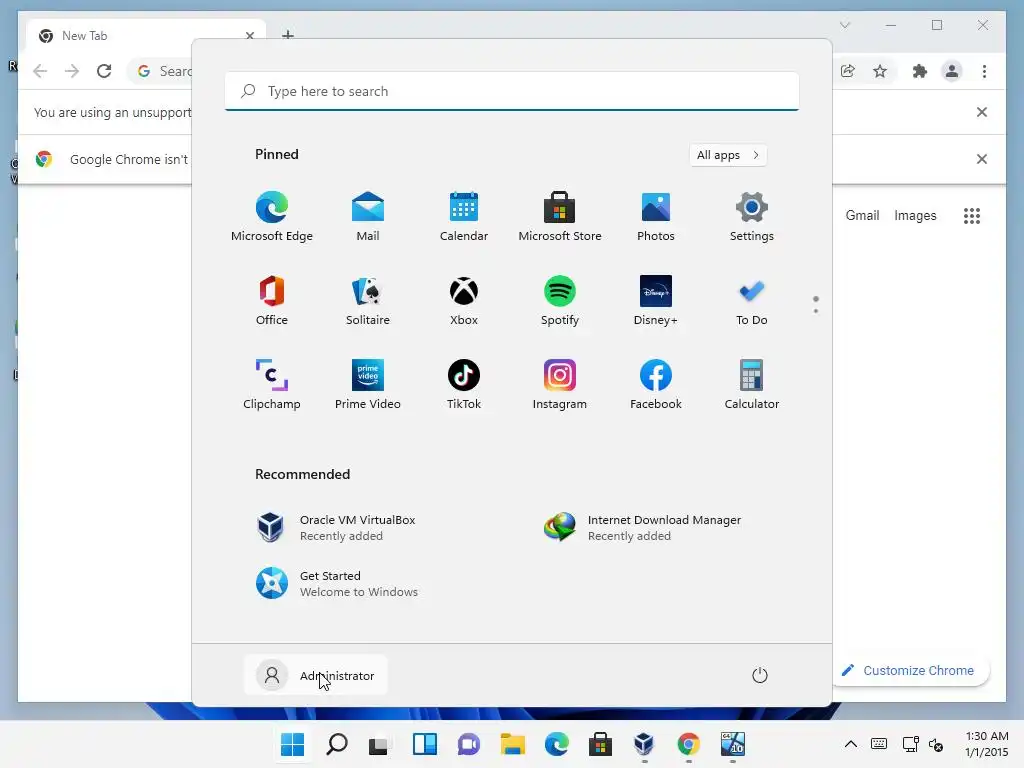1024x768 pixels.
Task: Switch to VirtualBox on the taskbar
Action: (644, 744)
